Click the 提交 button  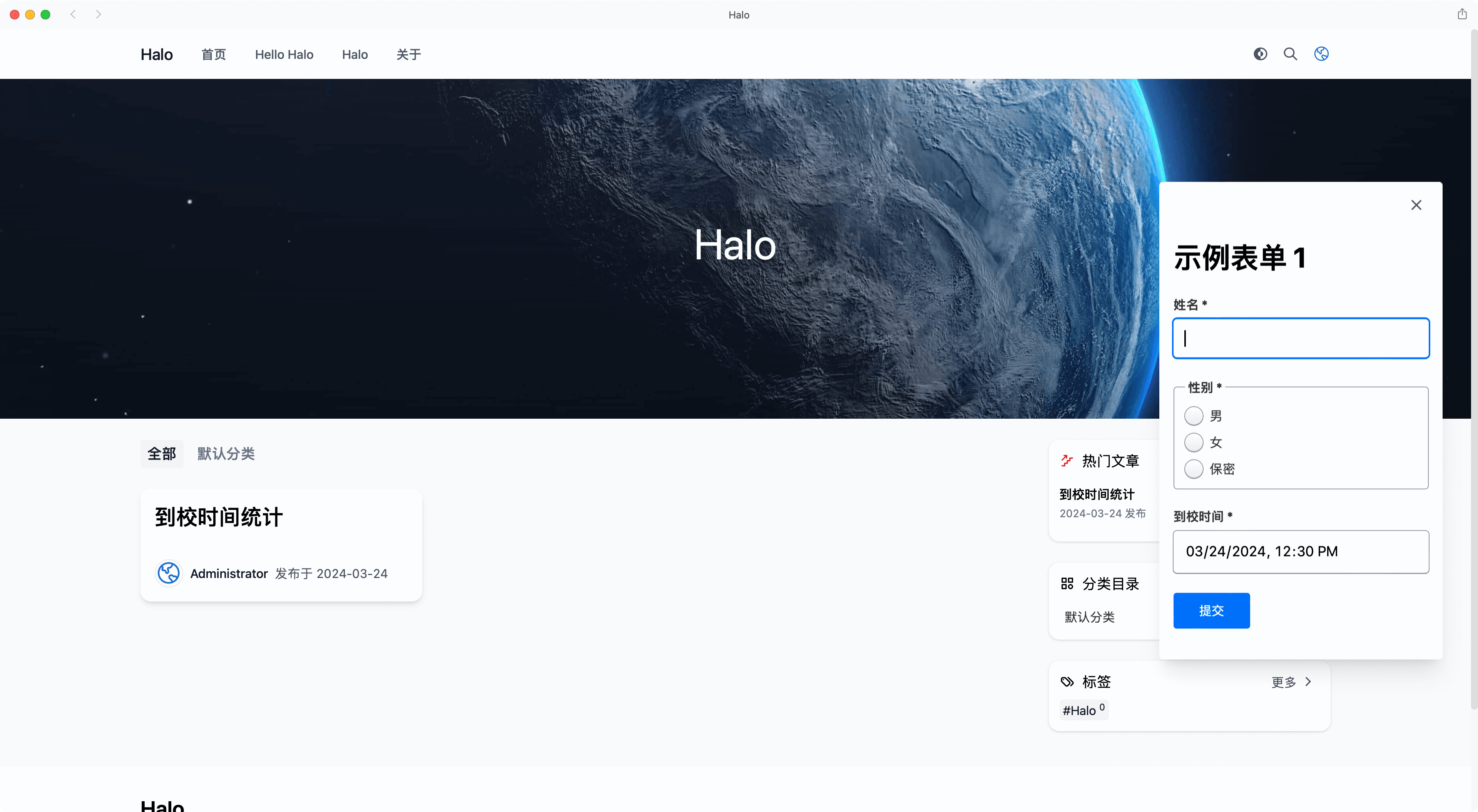tap(1211, 610)
